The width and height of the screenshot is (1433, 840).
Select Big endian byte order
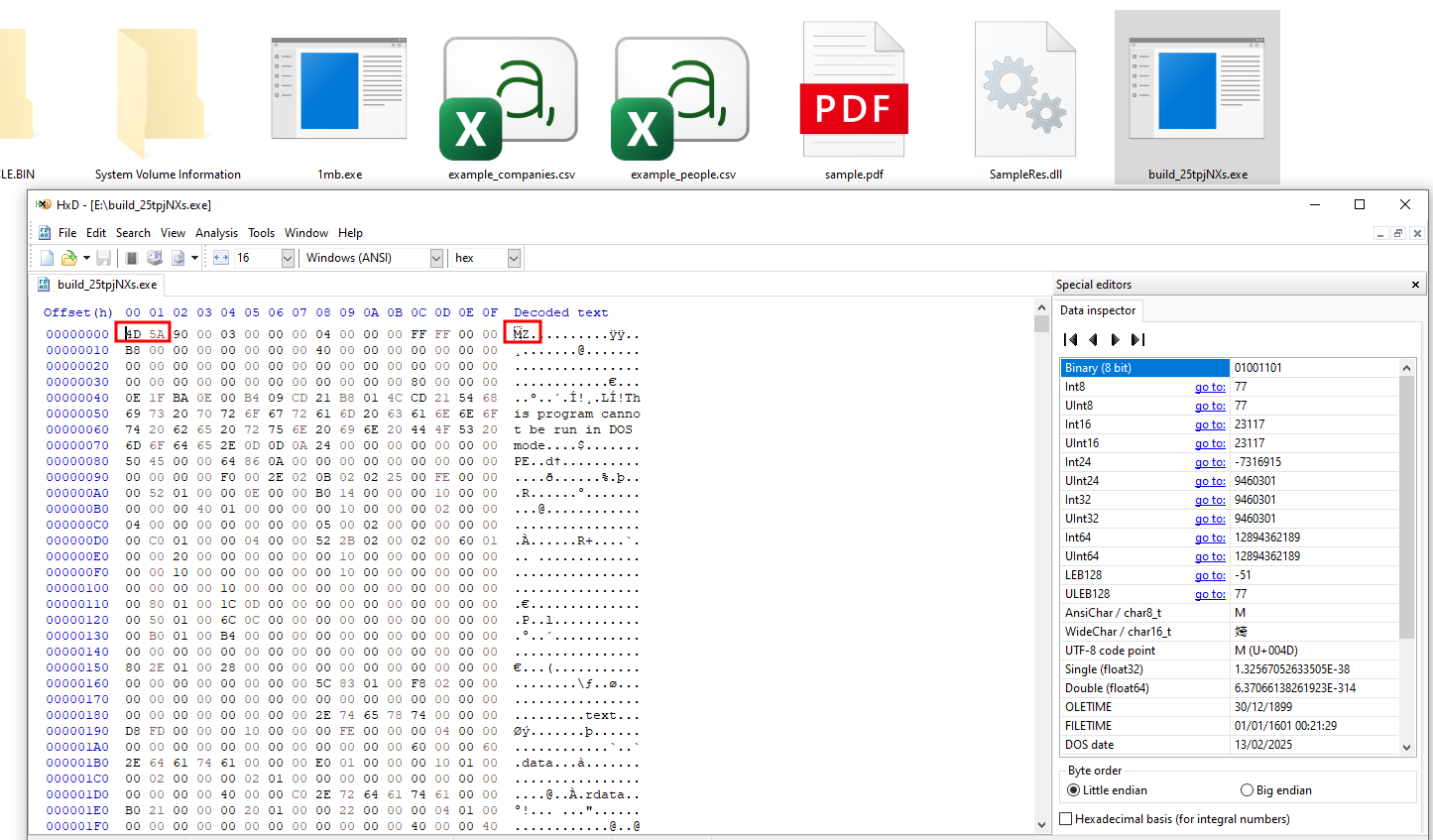click(x=1276, y=790)
